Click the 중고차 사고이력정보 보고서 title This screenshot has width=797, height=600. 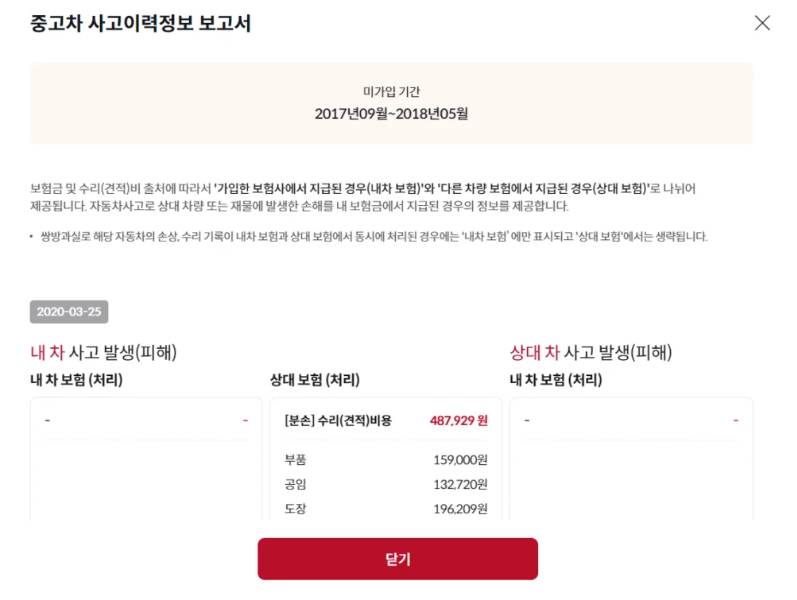pyautogui.click(x=140, y=23)
